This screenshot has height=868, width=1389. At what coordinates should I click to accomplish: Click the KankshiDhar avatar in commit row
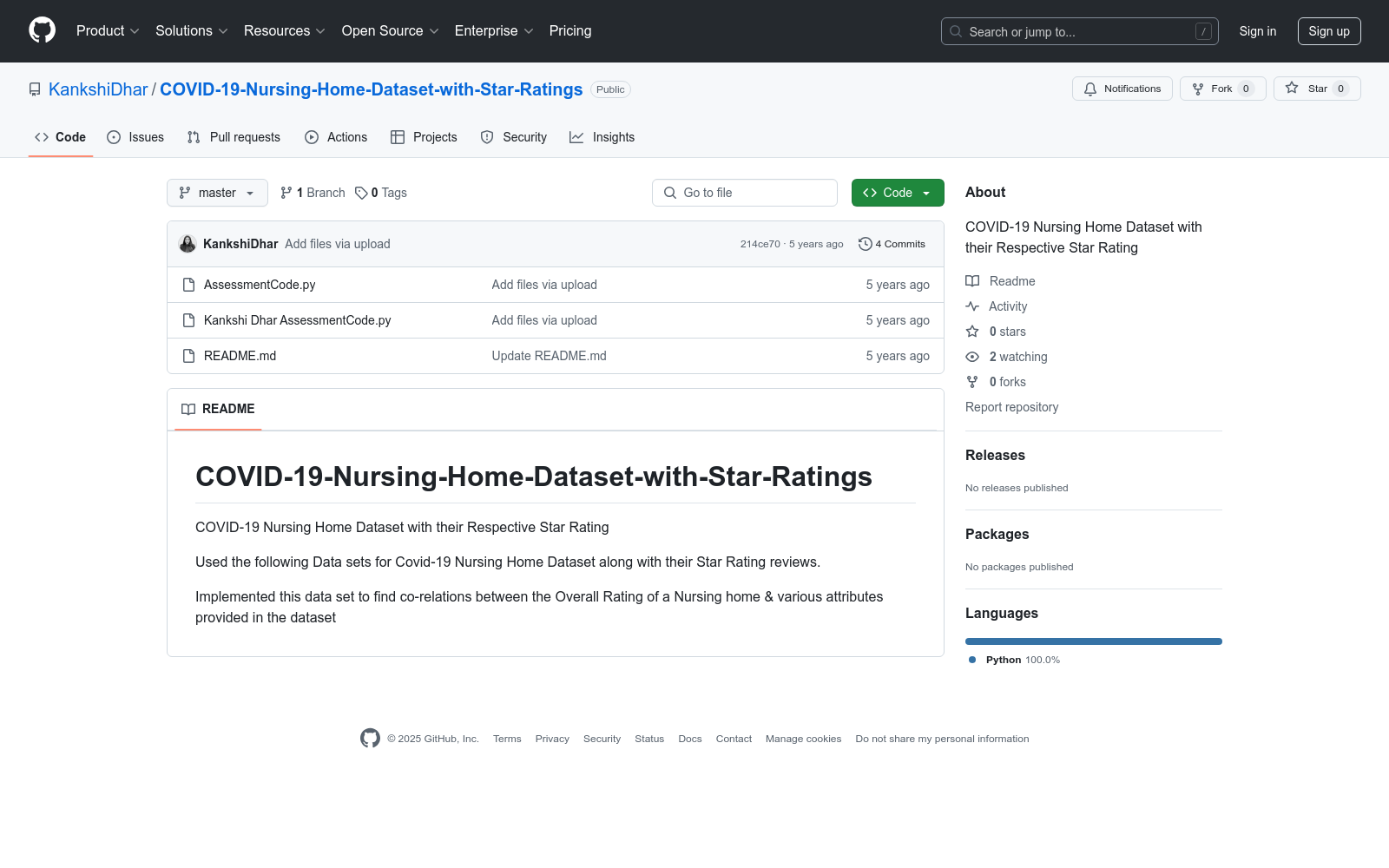tap(188, 244)
